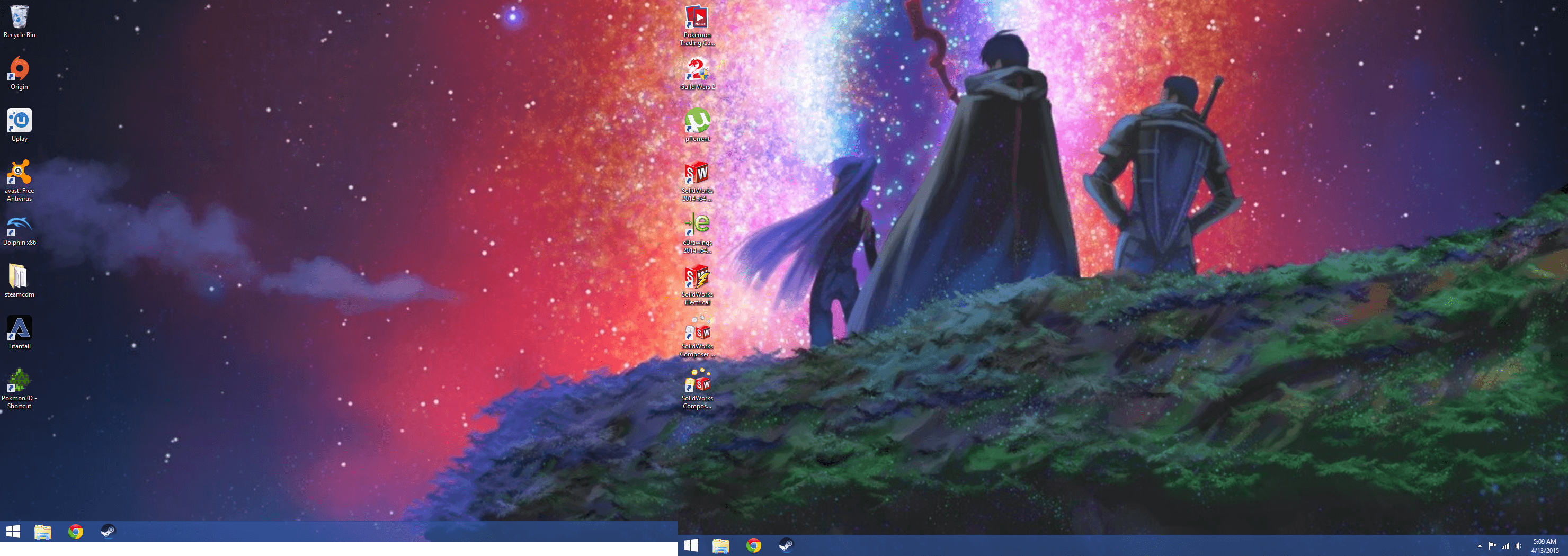Launch Guild Wars 2
This screenshot has width=1568, height=556.
pos(699,70)
